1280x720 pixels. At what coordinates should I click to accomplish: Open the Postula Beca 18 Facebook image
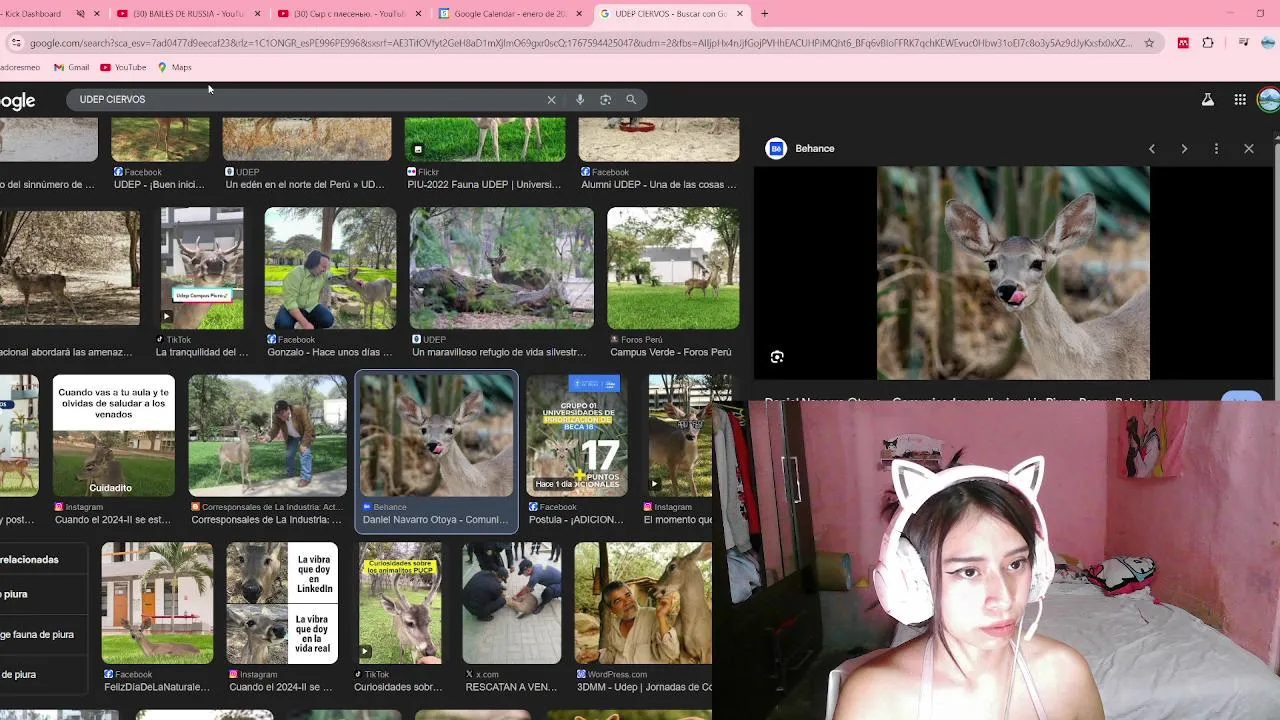pyautogui.click(x=577, y=436)
